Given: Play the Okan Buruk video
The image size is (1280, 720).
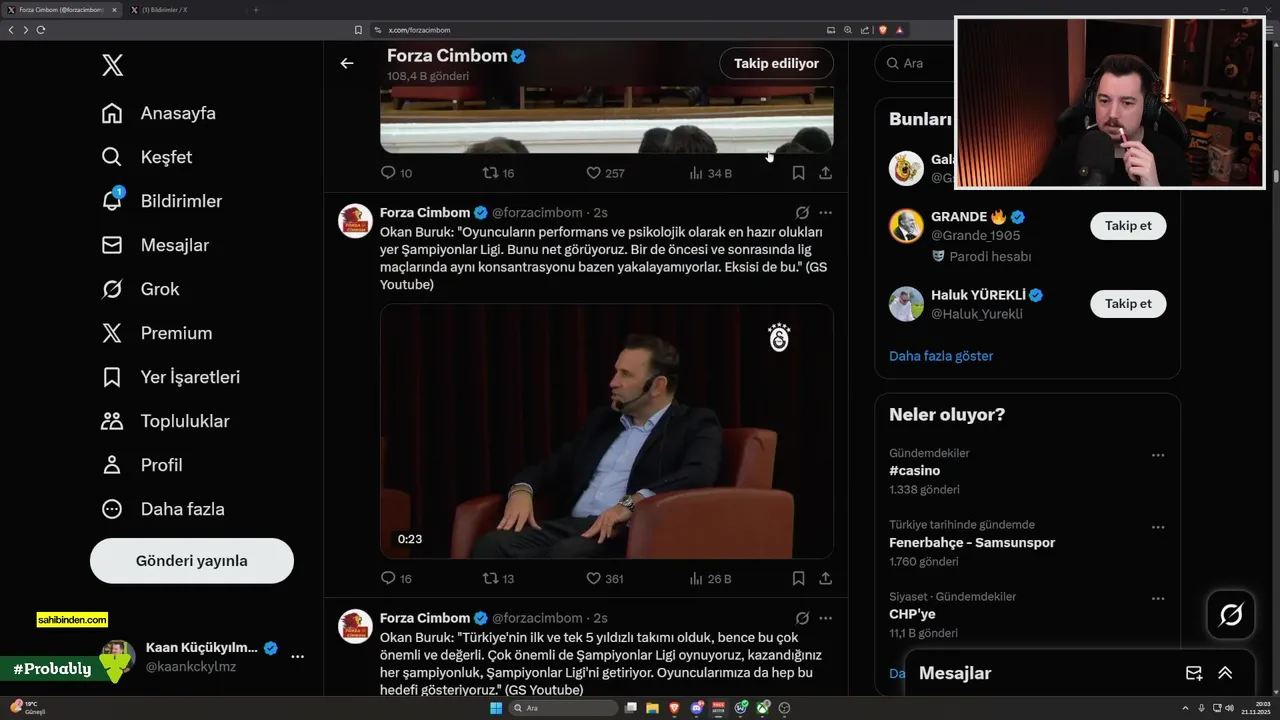Looking at the screenshot, I should tap(606, 431).
